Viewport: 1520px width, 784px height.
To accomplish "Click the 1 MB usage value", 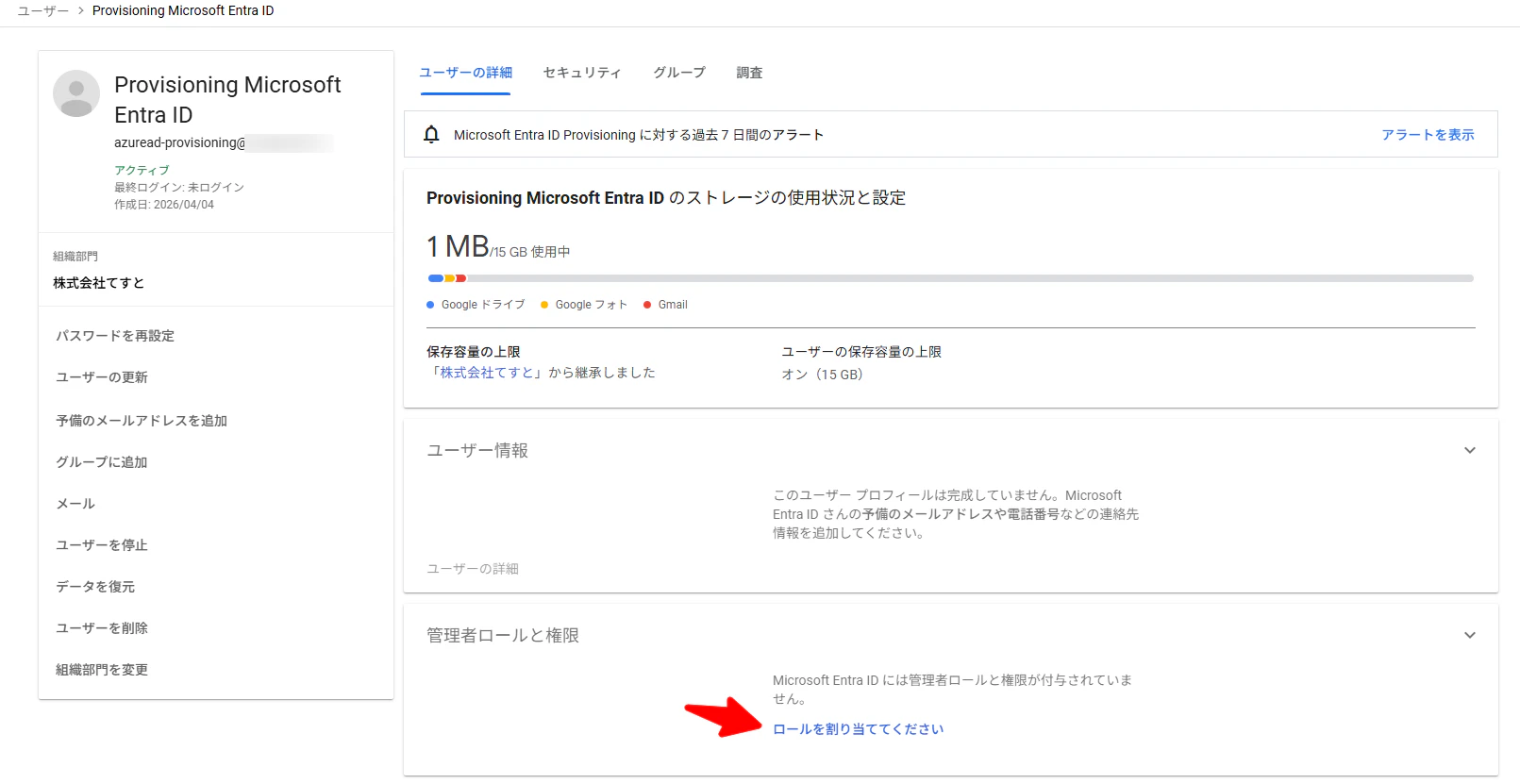I will coord(458,246).
